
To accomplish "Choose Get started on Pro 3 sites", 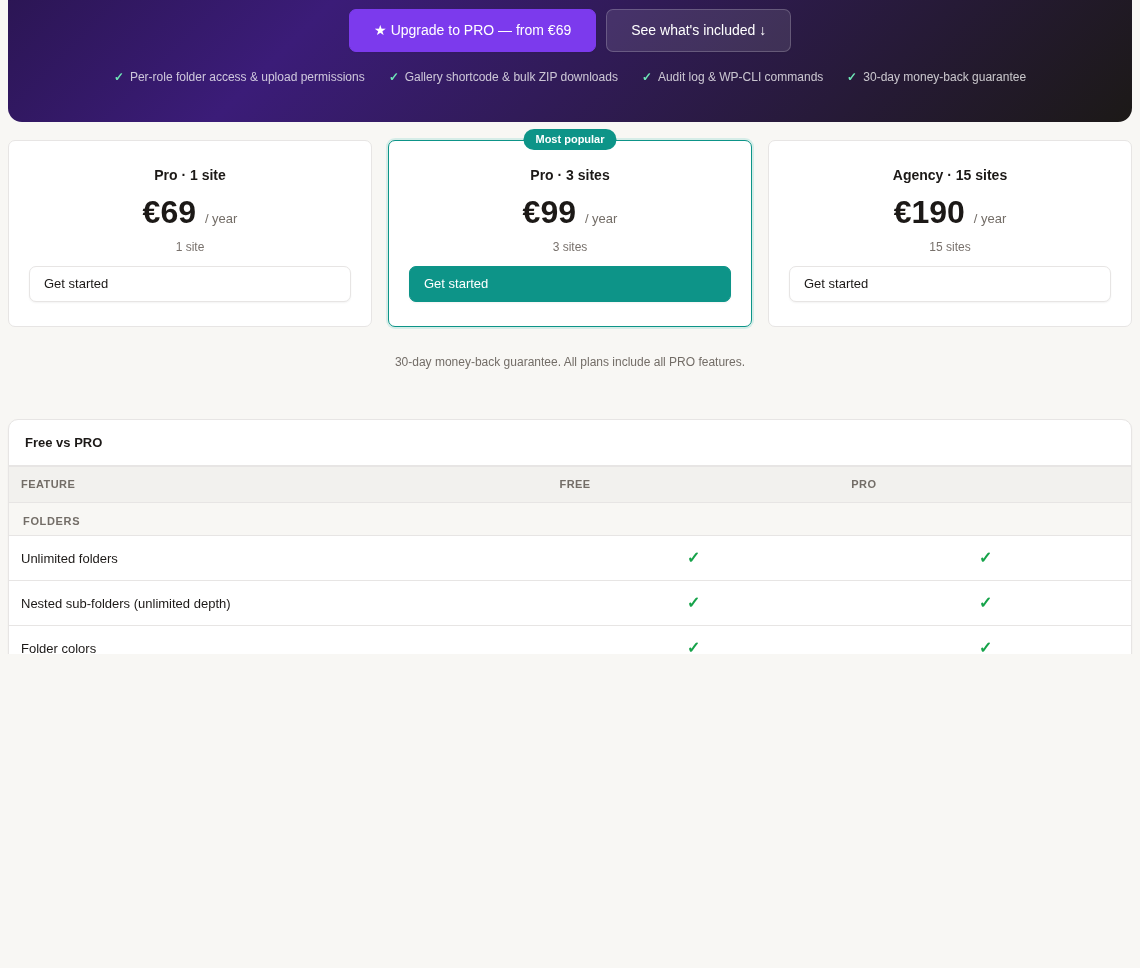I will (569, 284).
